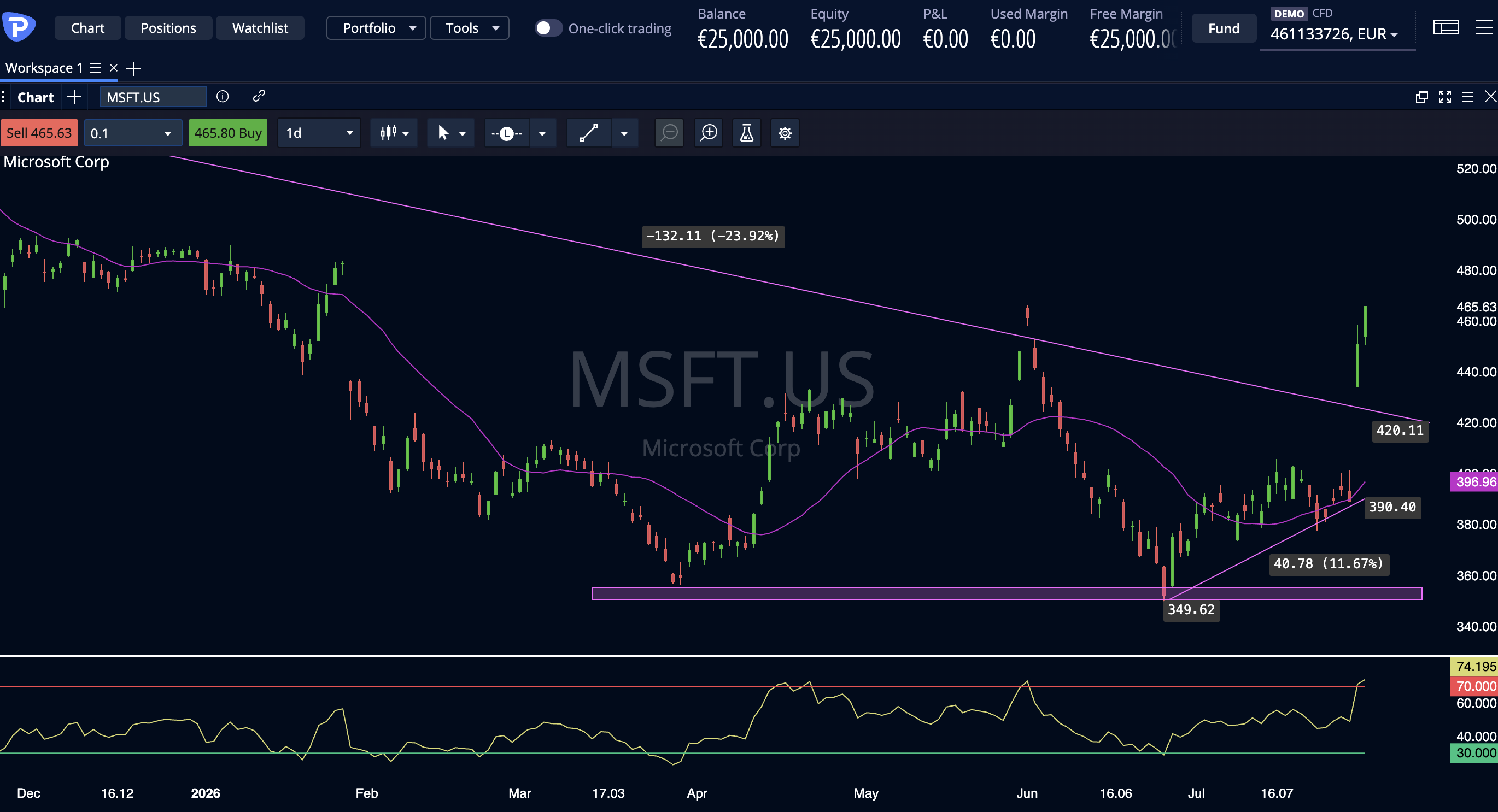Image resolution: width=1498 pixels, height=812 pixels.
Task: Click the 2026 time axis label
Action: (x=206, y=793)
